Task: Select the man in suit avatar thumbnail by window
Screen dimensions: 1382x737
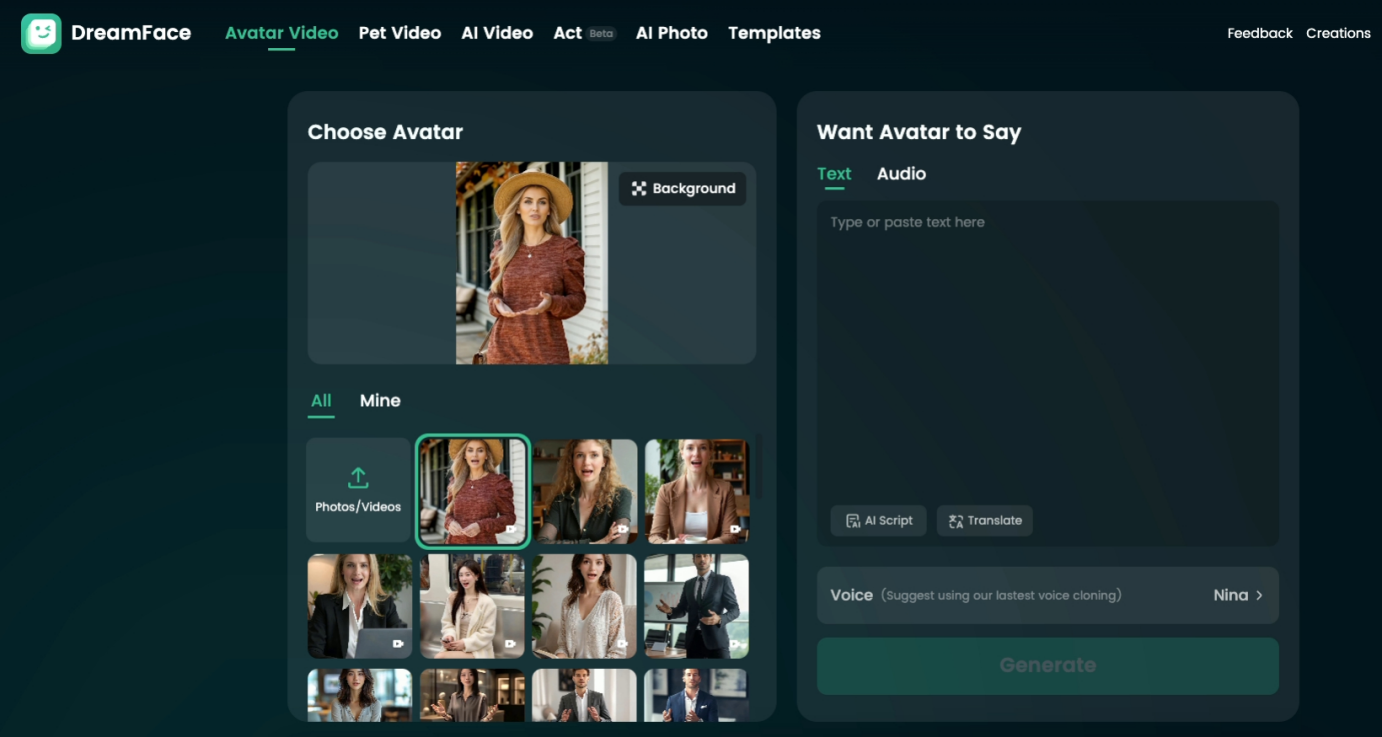Action: pyautogui.click(x=696, y=606)
